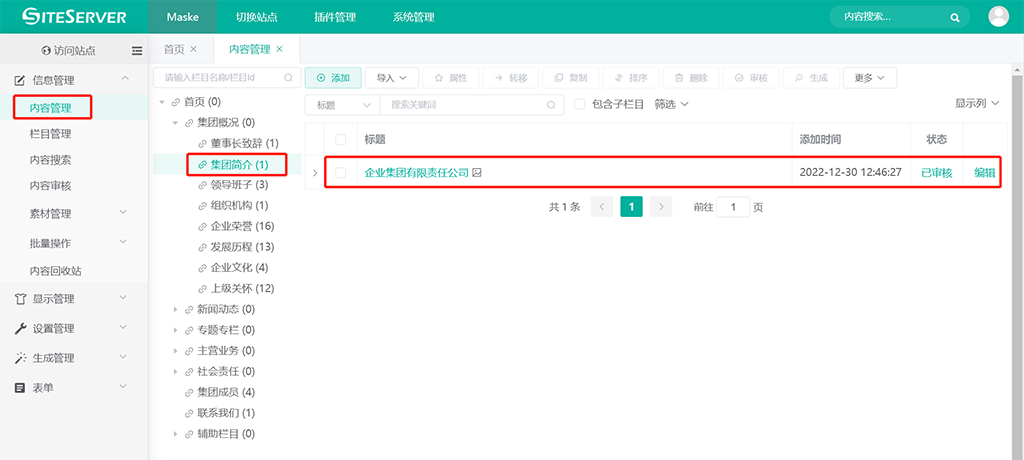Open the 更多 dropdown
The width and height of the screenshot is (1024, 460).
pos(869,77)
